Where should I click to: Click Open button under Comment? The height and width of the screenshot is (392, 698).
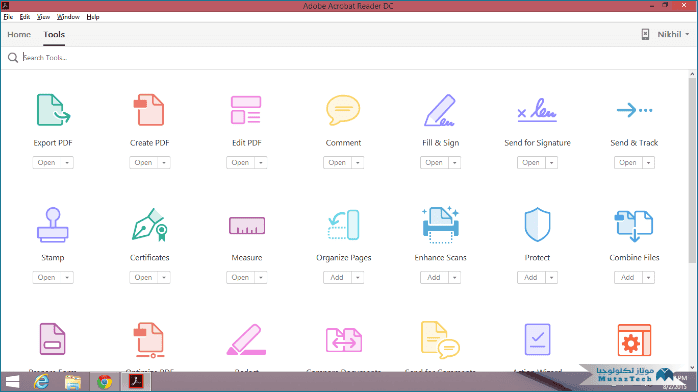[x=337, y=163]
